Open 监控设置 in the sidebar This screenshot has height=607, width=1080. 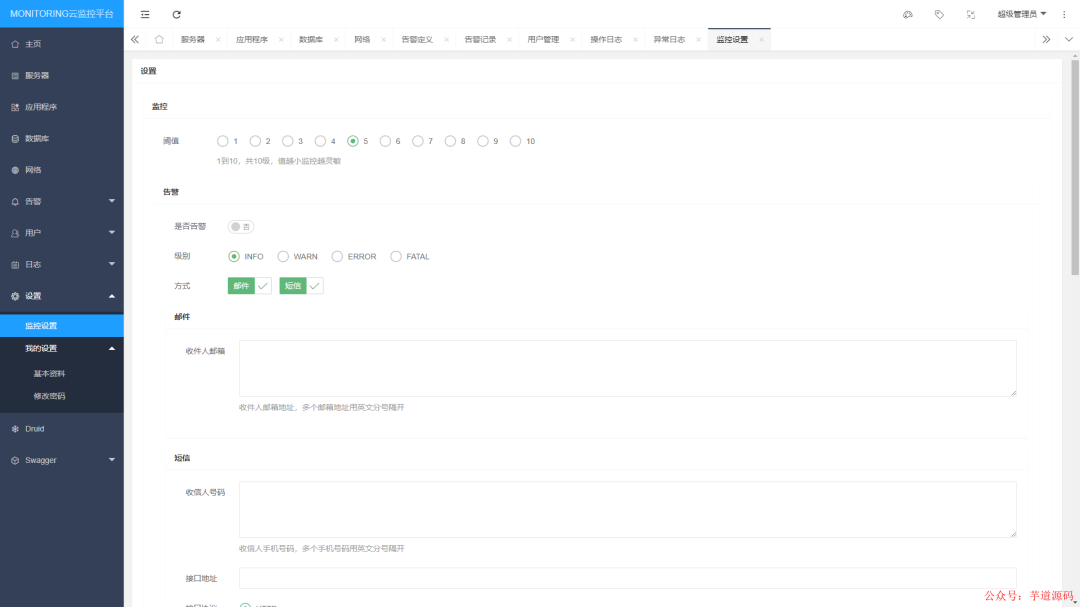coord(62,326)
